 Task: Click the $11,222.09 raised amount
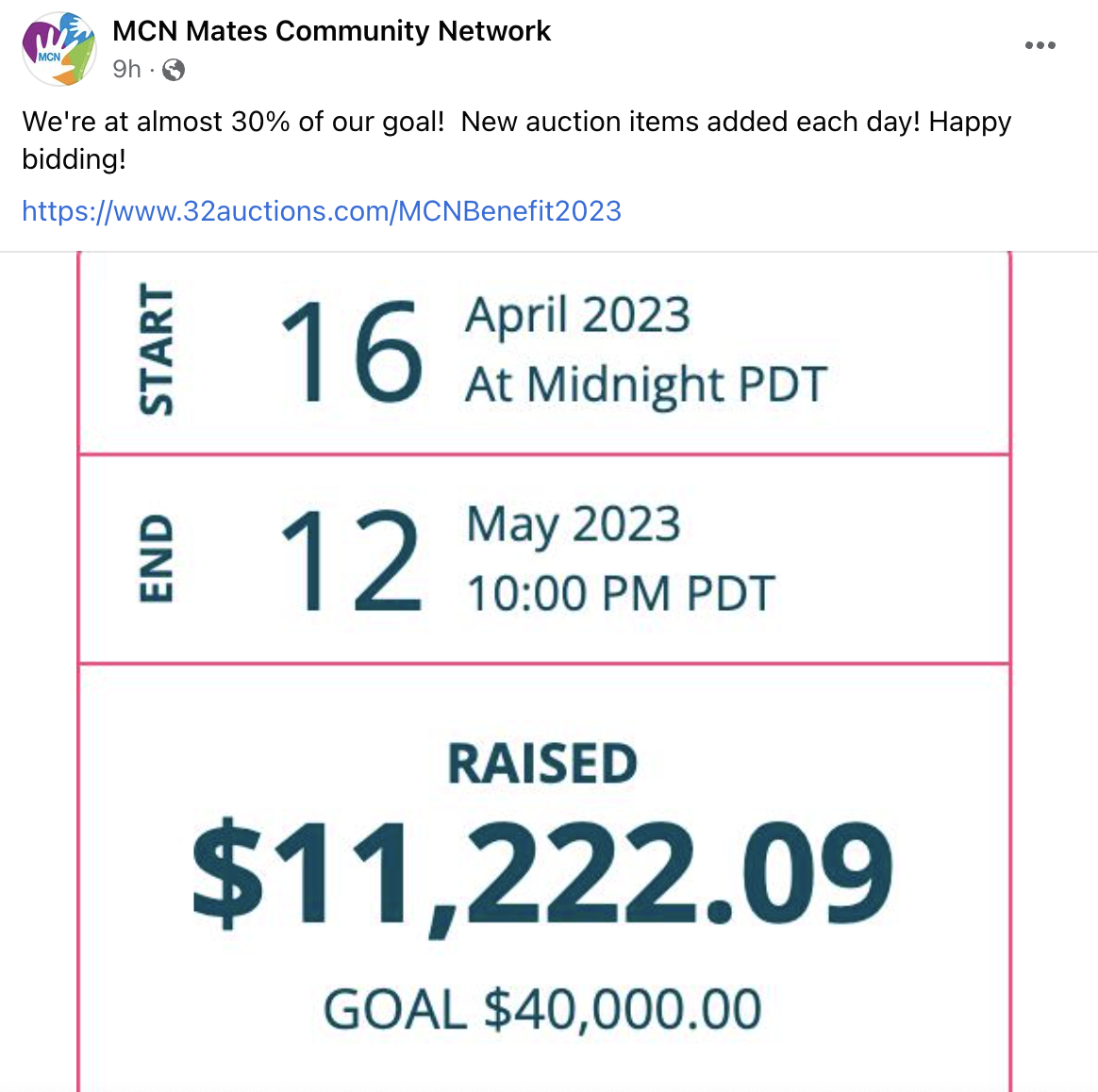click(x=542, y=872)
